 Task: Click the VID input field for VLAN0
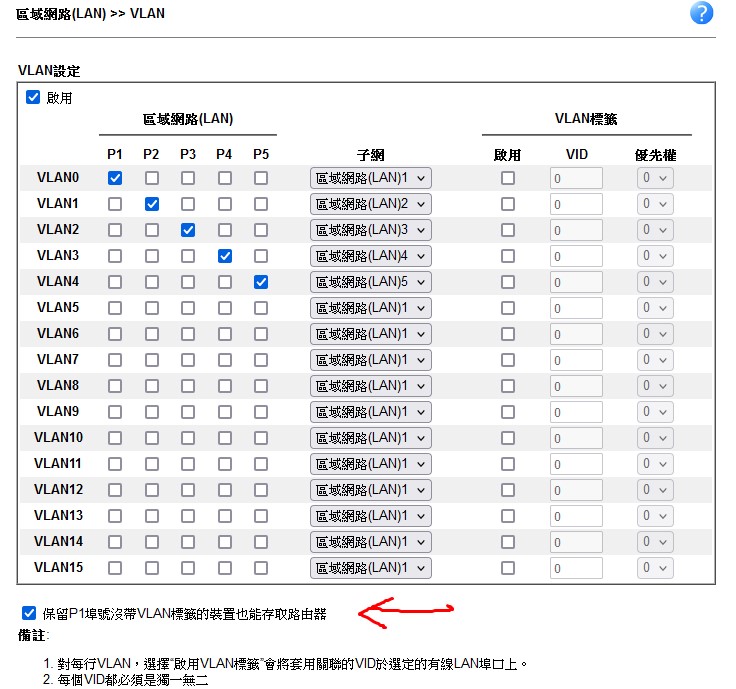pyautogui.click(x=576, y=178)
